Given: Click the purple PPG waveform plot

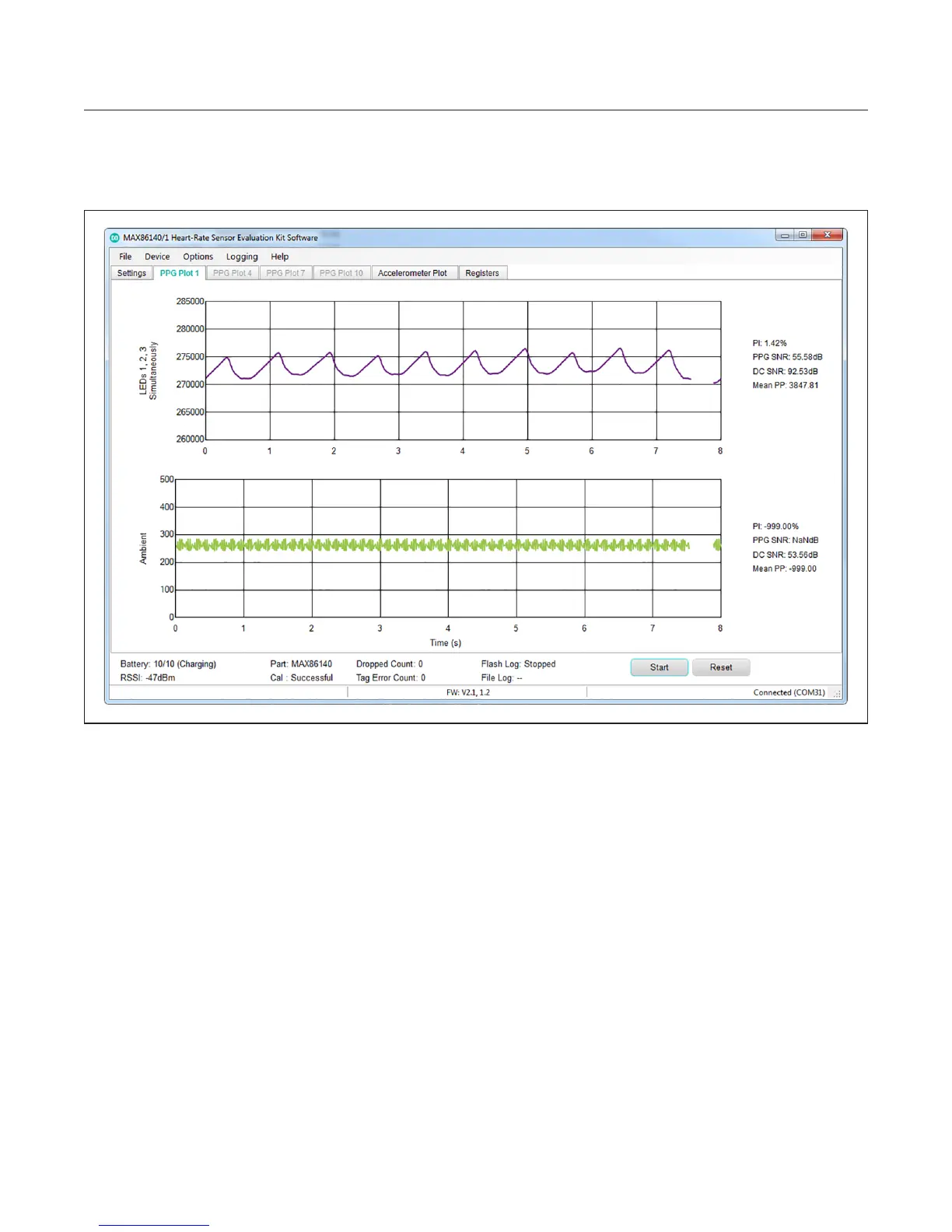Looking at the screenshot, I should 463,370.
